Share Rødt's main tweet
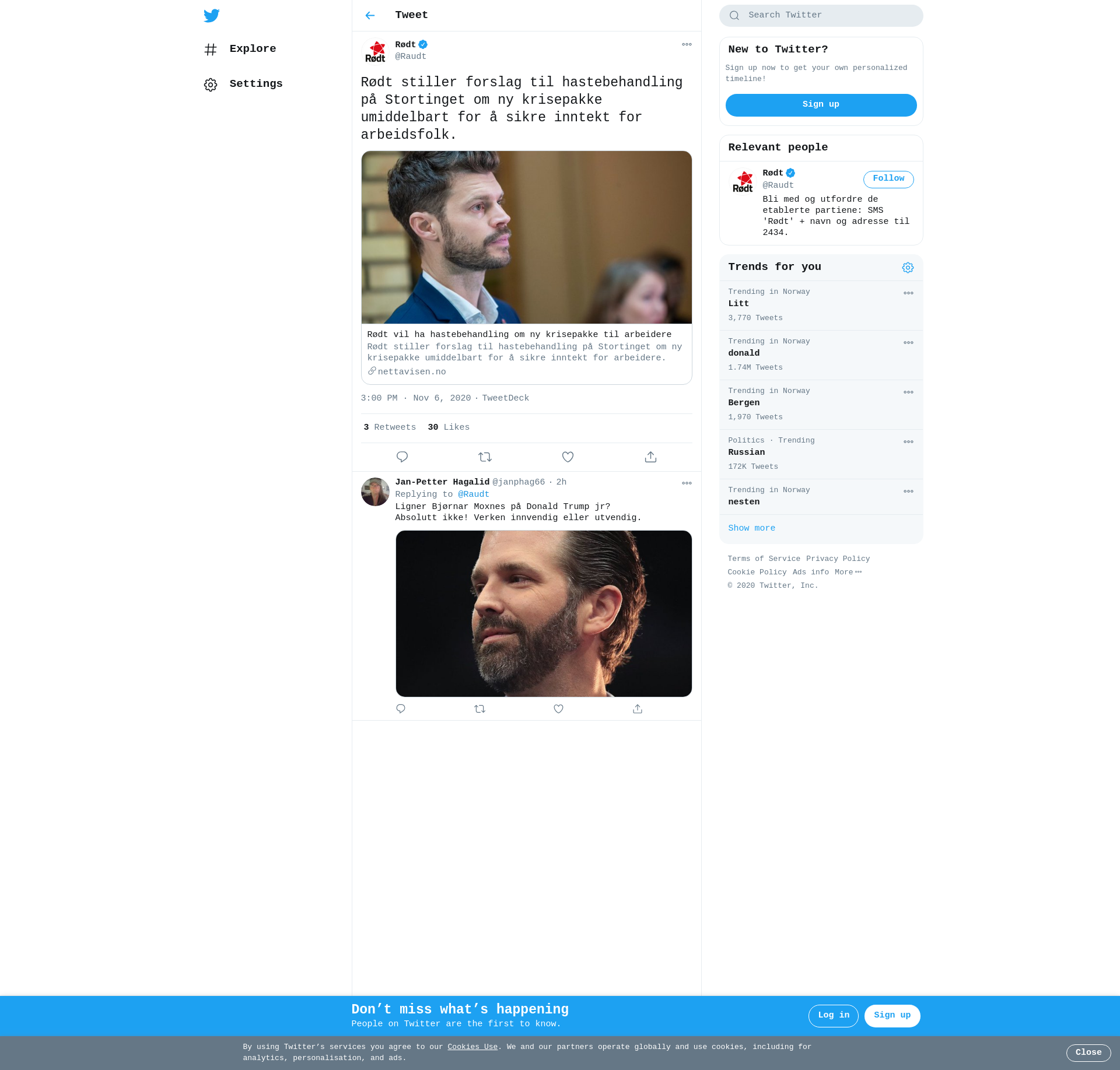The image size is (1120, 1070). point(650,457)
